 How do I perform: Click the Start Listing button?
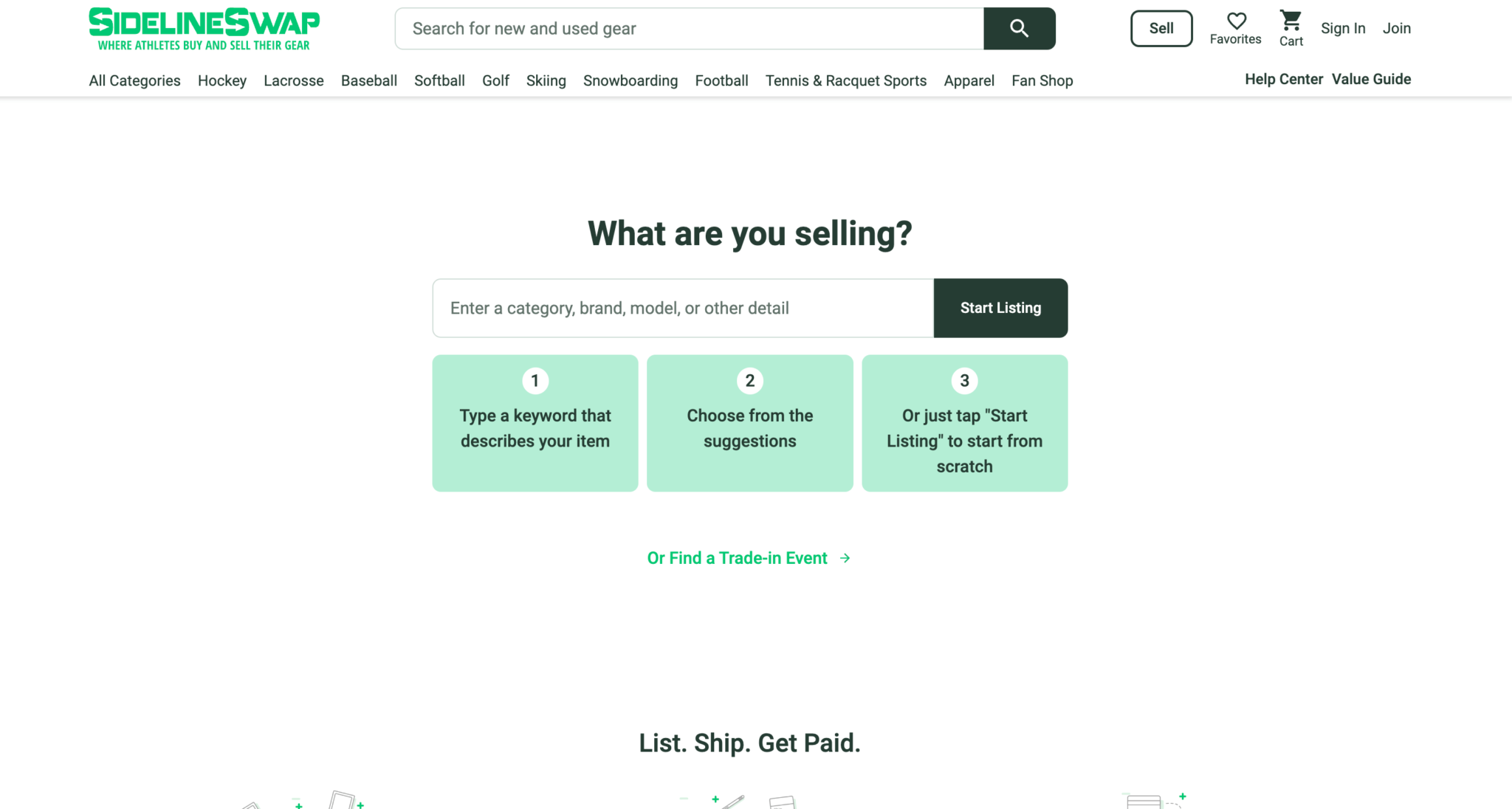point(1000,308)
